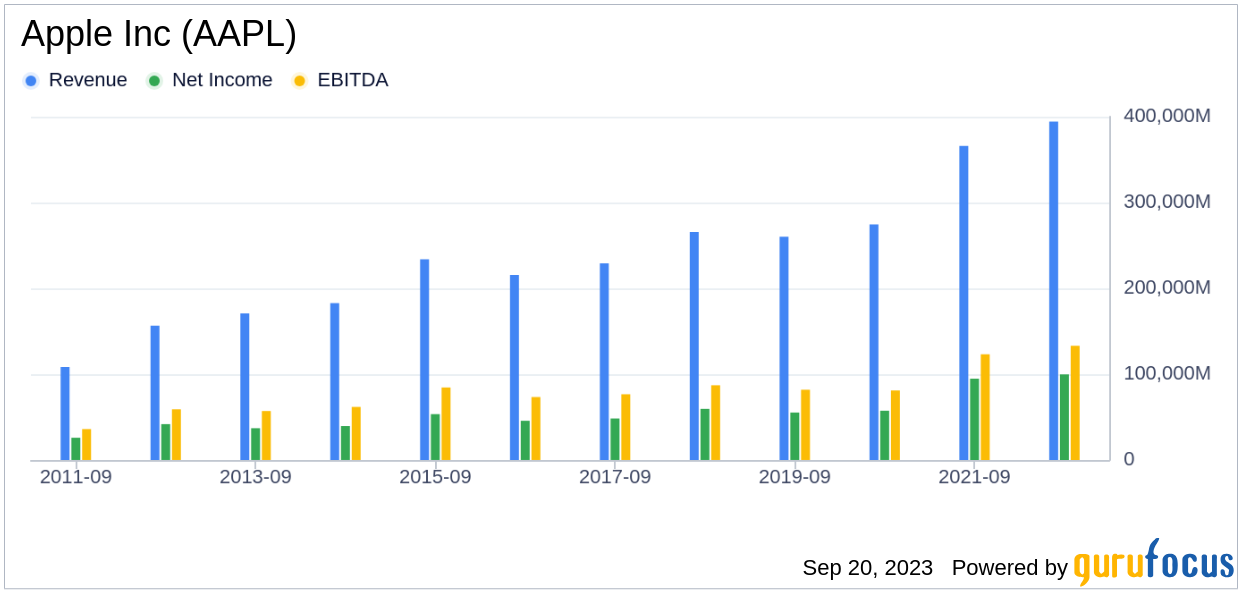The height and width of the screenshot is (593, 1242).
Task: Pick the blue Revenue bar above 2013-09
Action: pyautogui.click(x=245, y=387)
